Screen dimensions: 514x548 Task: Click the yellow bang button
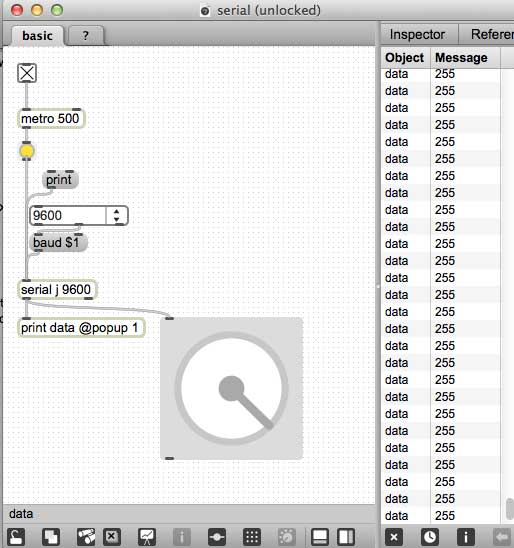(27, 151)
